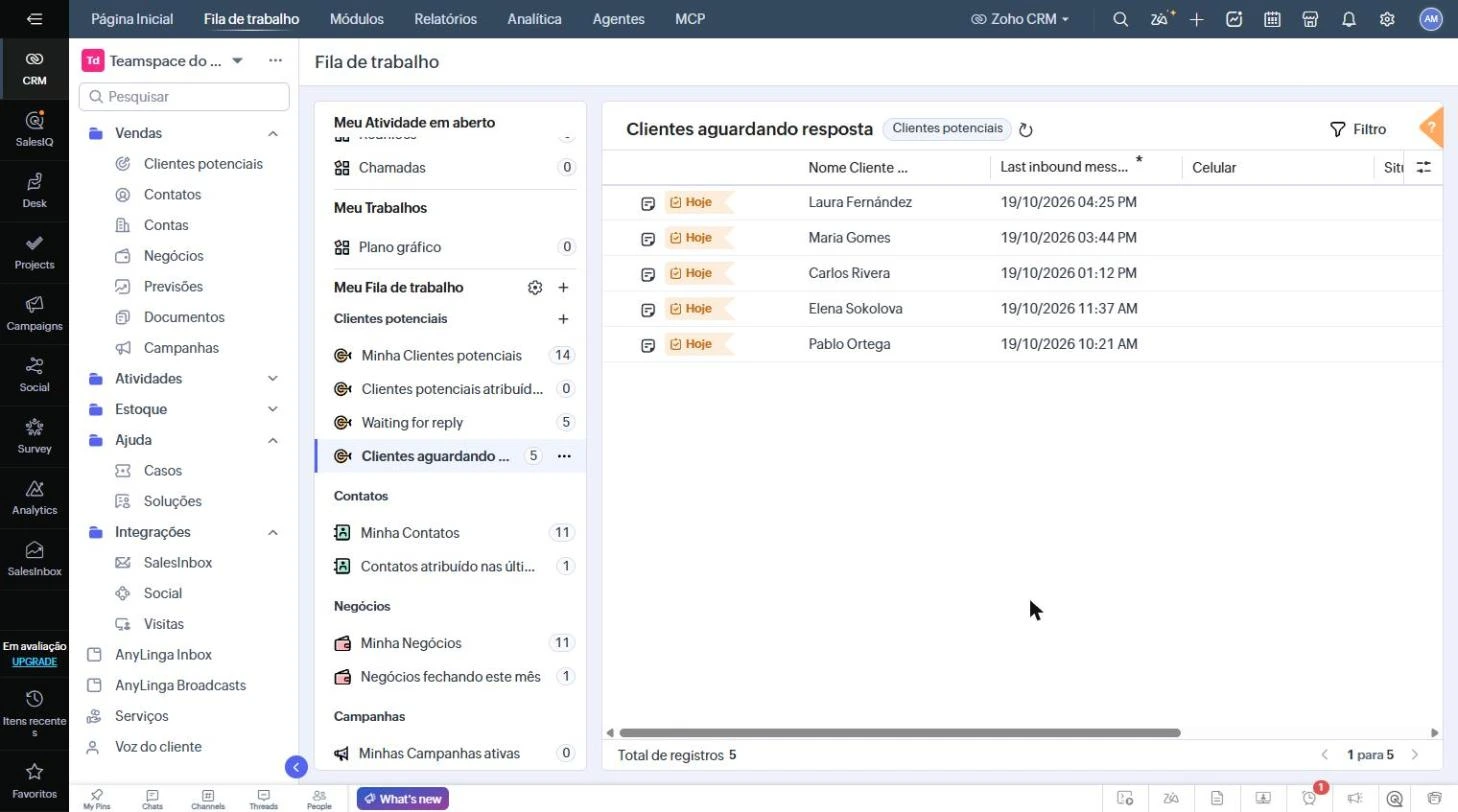This screenshot has width=1458, height=812.
Task: Open the user avatar AM
Action: 1431,19
